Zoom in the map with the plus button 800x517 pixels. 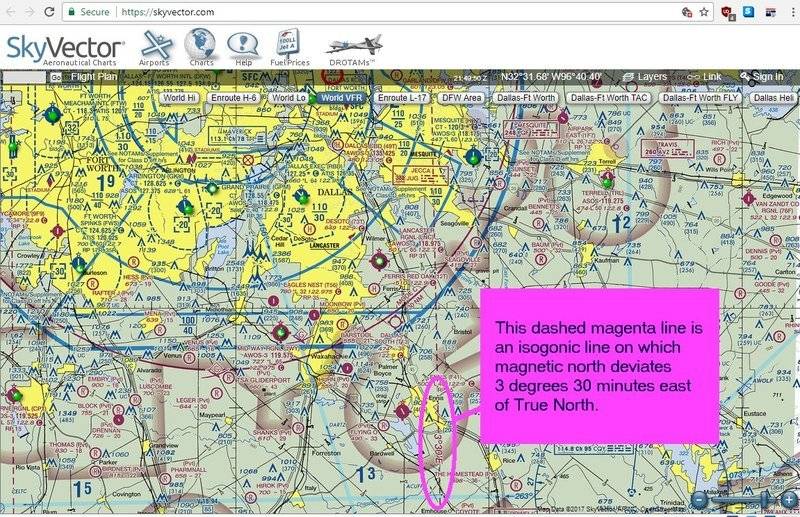click(788, 500)
